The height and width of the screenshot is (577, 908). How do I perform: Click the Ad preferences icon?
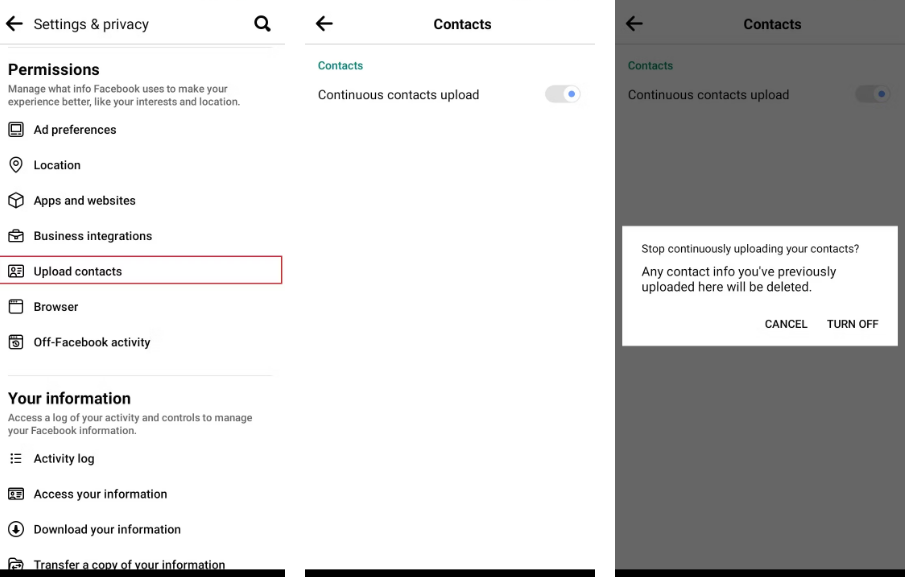click(16, 130)
